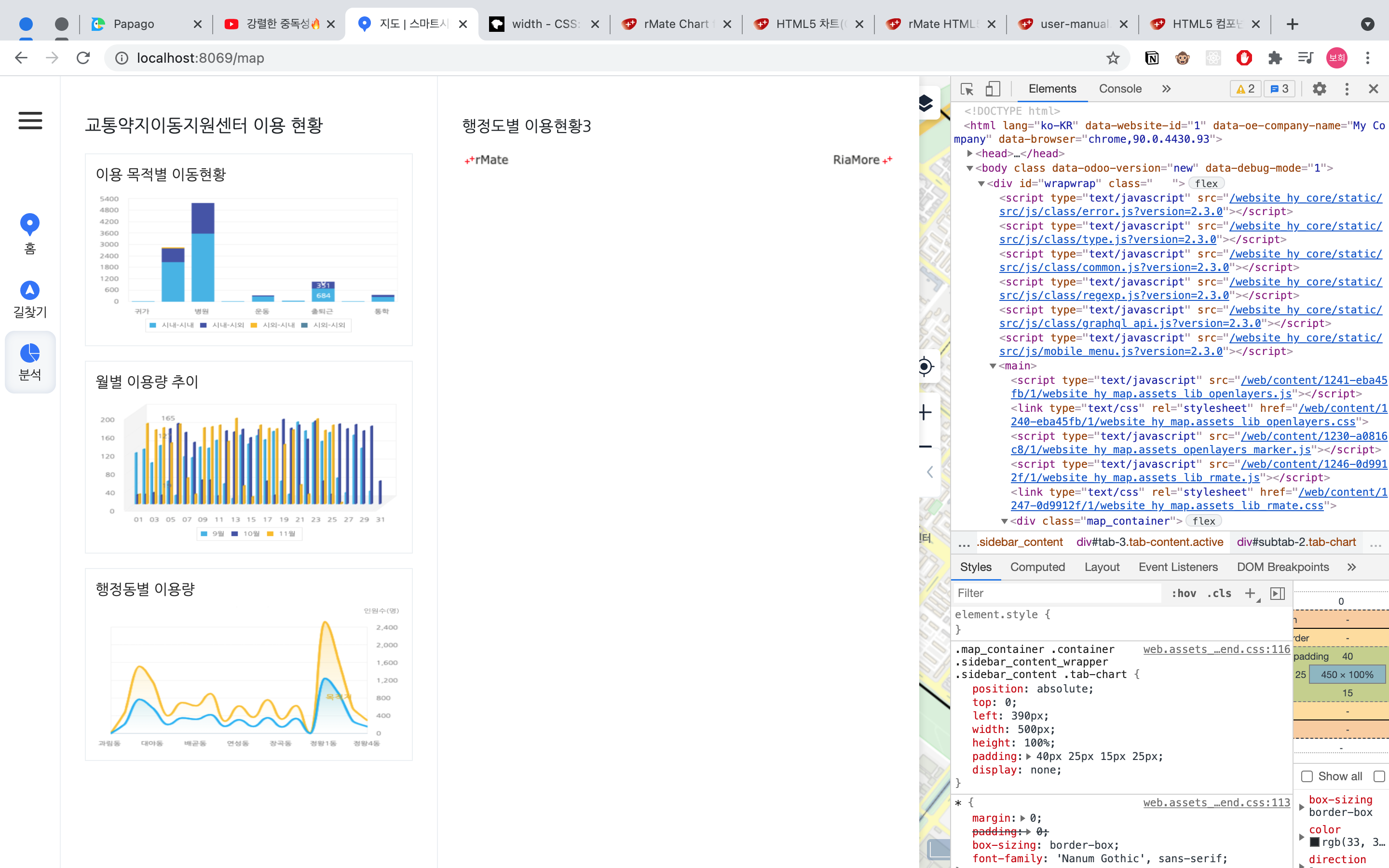This screenshot has width=1389, height=868.
Task: Open the map layers icon
Action: click(925, 103)
